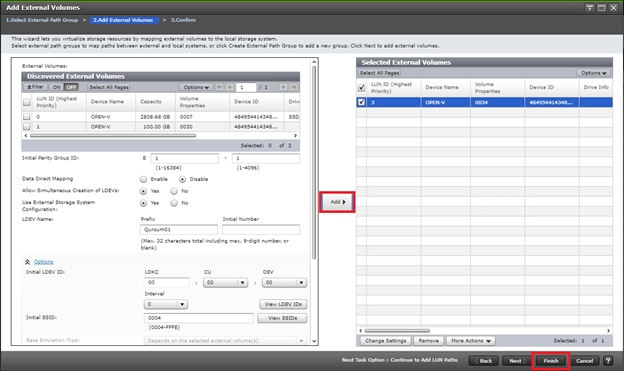624x371 pixels.
Task: Select step 2.Add External Volumes
Action: [123, 20]
